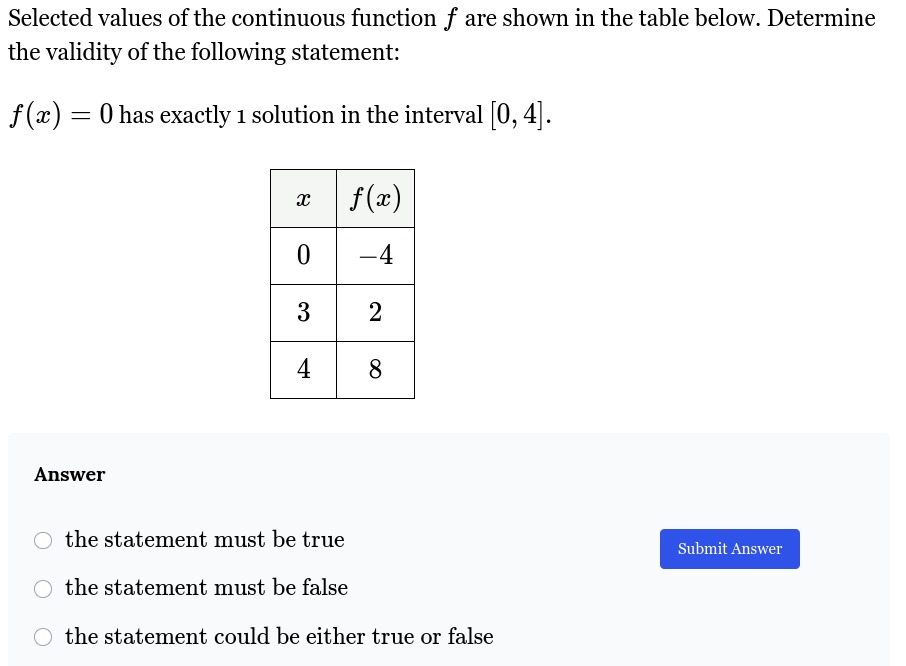Select 'the statement must be true' radio button
906x666 pixels.
pyautogui.click(x=43, y=540)
